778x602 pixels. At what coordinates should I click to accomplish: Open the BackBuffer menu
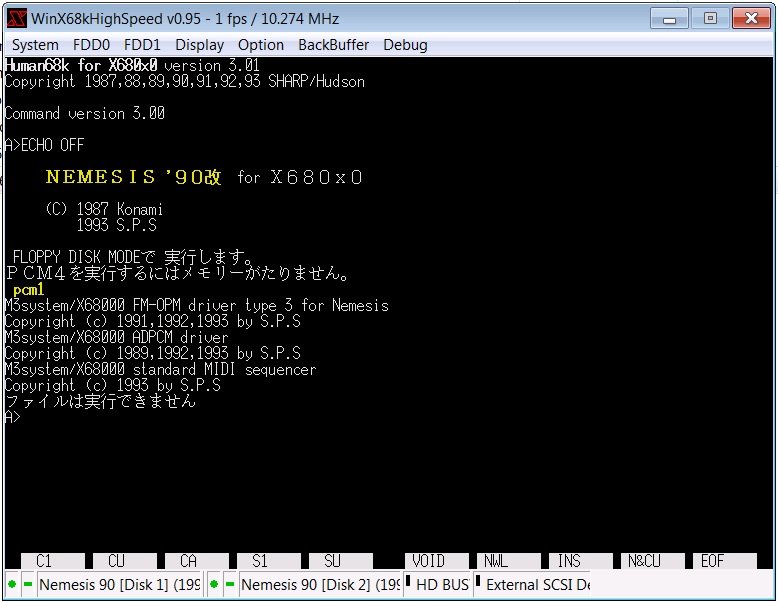point(333,45)
